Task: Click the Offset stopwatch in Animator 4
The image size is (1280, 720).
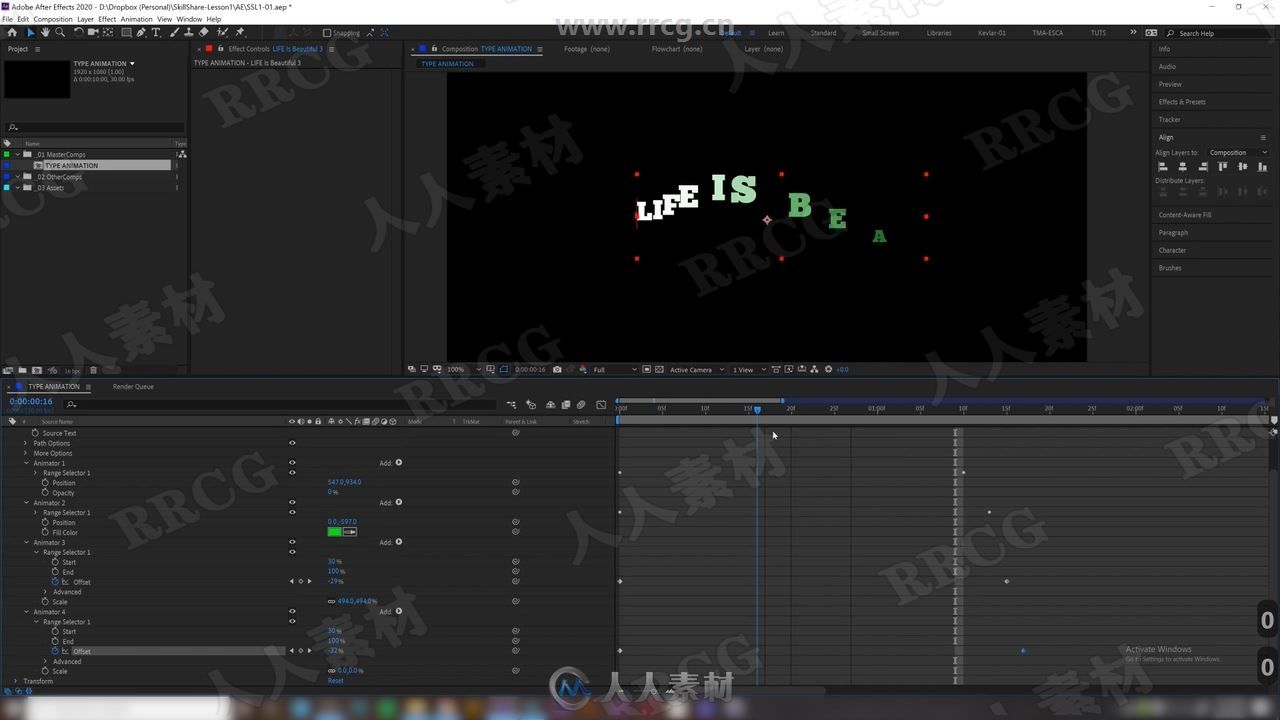Action: pyautogui.click(x=55, y=651)
